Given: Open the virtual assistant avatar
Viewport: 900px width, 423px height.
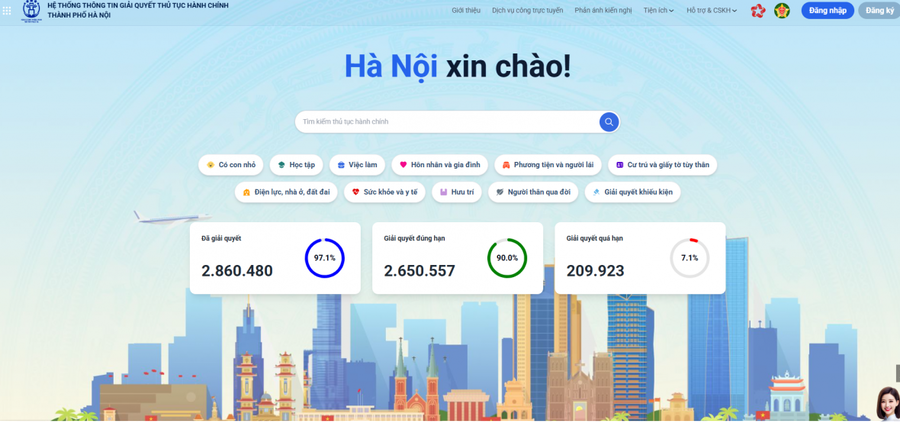Looking at the screenshot, I should 887,403.
